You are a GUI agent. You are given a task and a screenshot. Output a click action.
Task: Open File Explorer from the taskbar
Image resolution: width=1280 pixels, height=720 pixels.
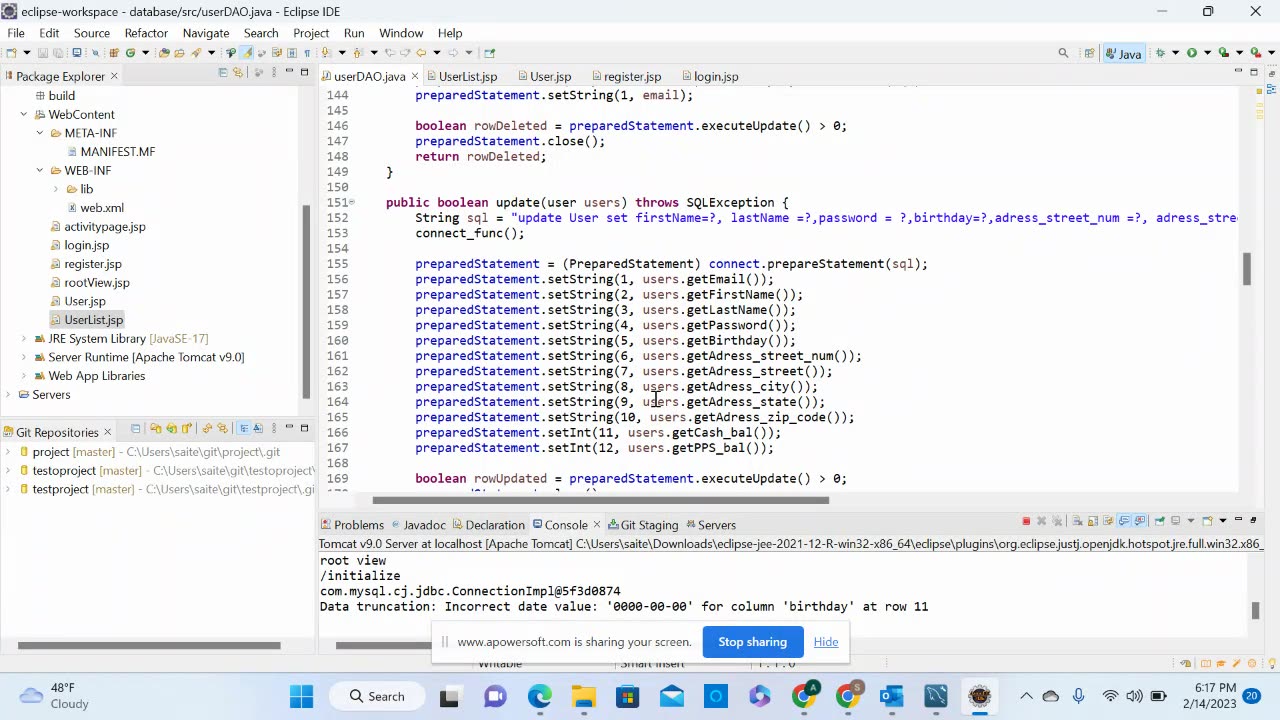point(584,696)
